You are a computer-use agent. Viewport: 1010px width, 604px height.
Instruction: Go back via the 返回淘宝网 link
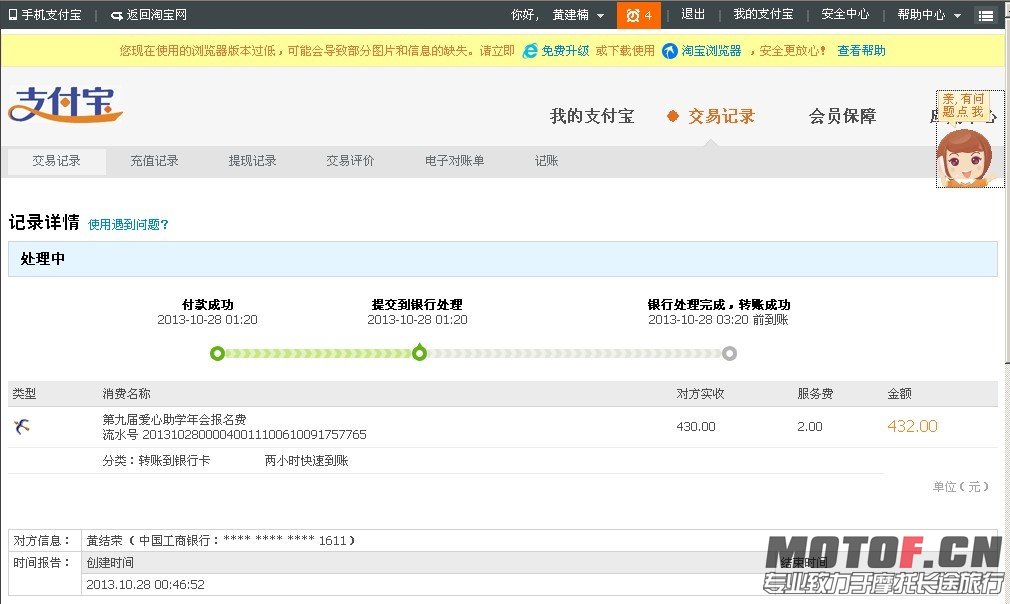[157, 15]
